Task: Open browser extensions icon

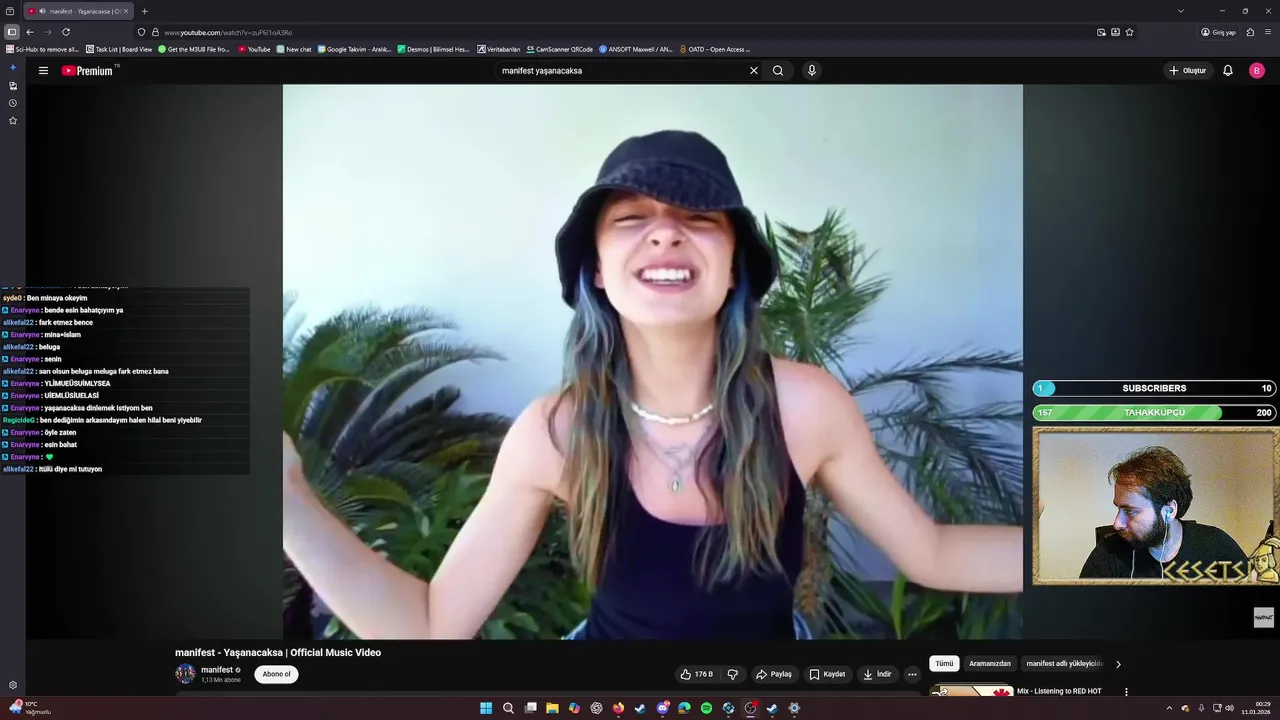Action: click(1250, 32)
